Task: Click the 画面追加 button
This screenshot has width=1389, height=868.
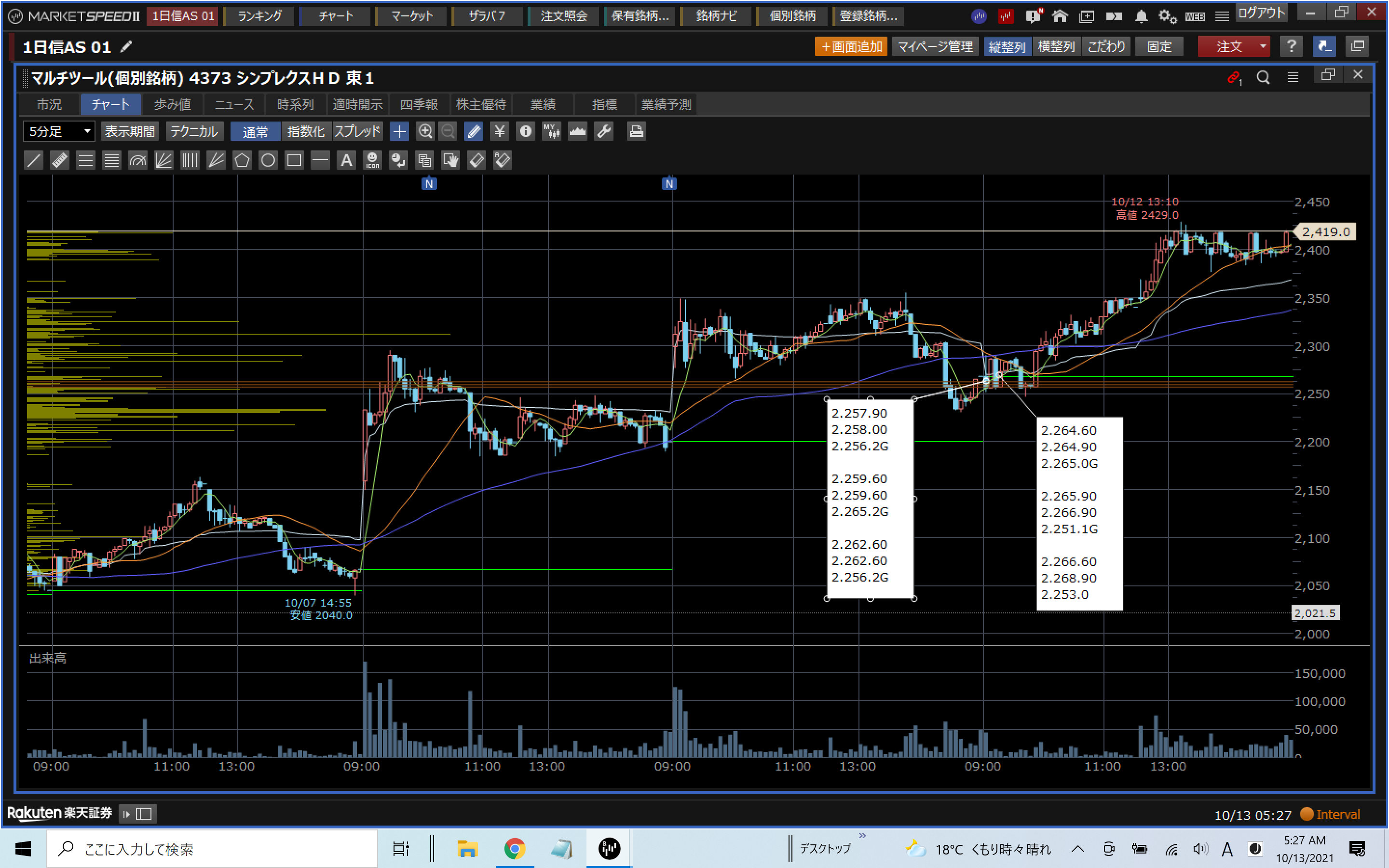Action: 851,46
